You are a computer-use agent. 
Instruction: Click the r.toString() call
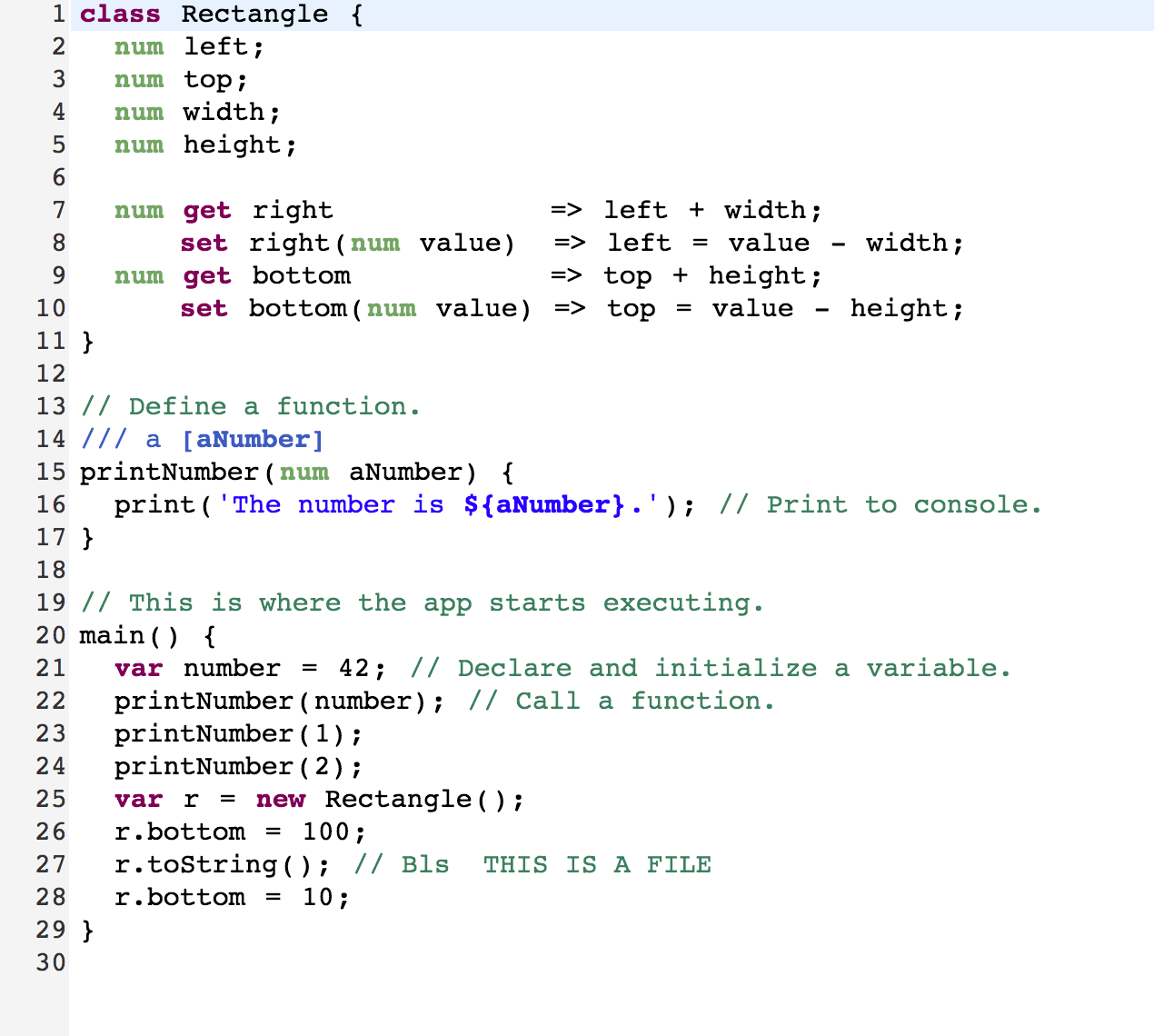222,865
